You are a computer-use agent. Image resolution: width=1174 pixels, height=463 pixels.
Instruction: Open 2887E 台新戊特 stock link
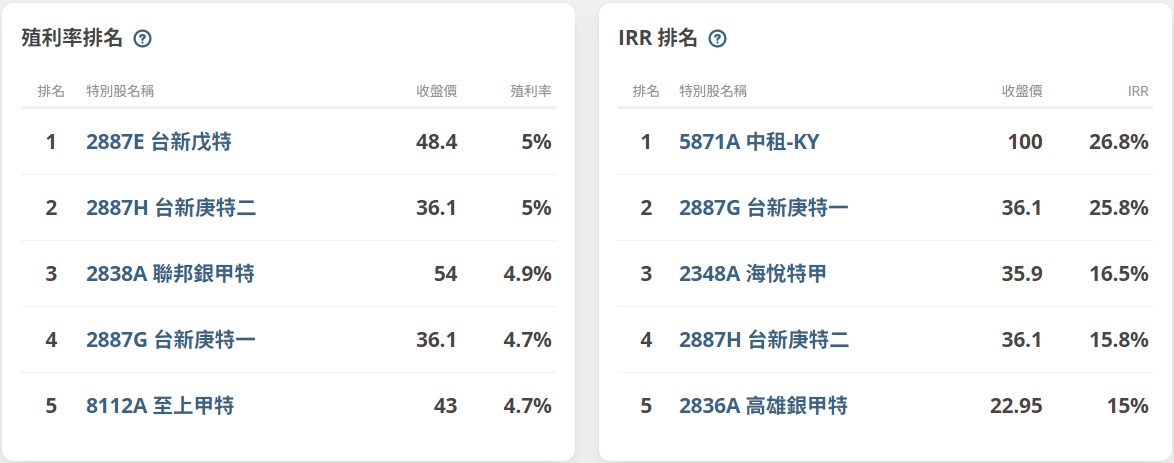click(159, 142)
